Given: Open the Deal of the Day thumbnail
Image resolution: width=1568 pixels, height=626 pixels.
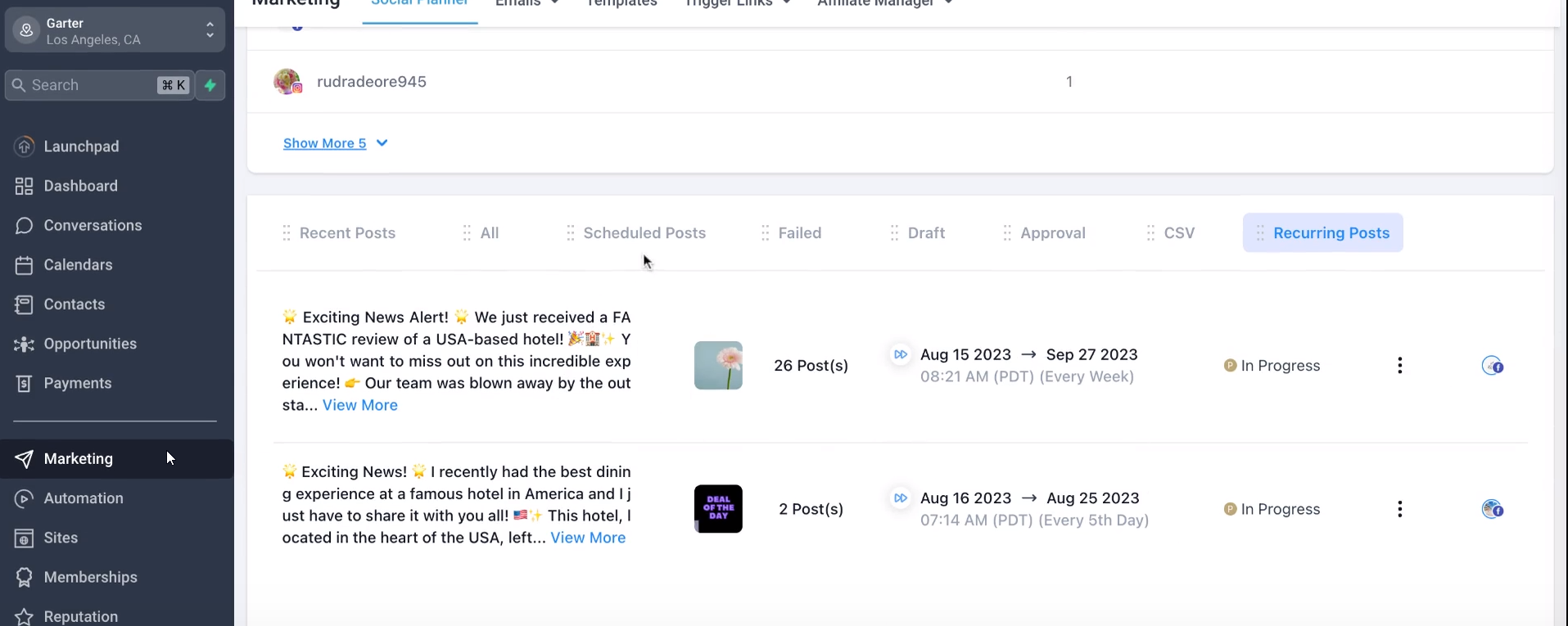Looking at the screenshot, I should [718, 509].
